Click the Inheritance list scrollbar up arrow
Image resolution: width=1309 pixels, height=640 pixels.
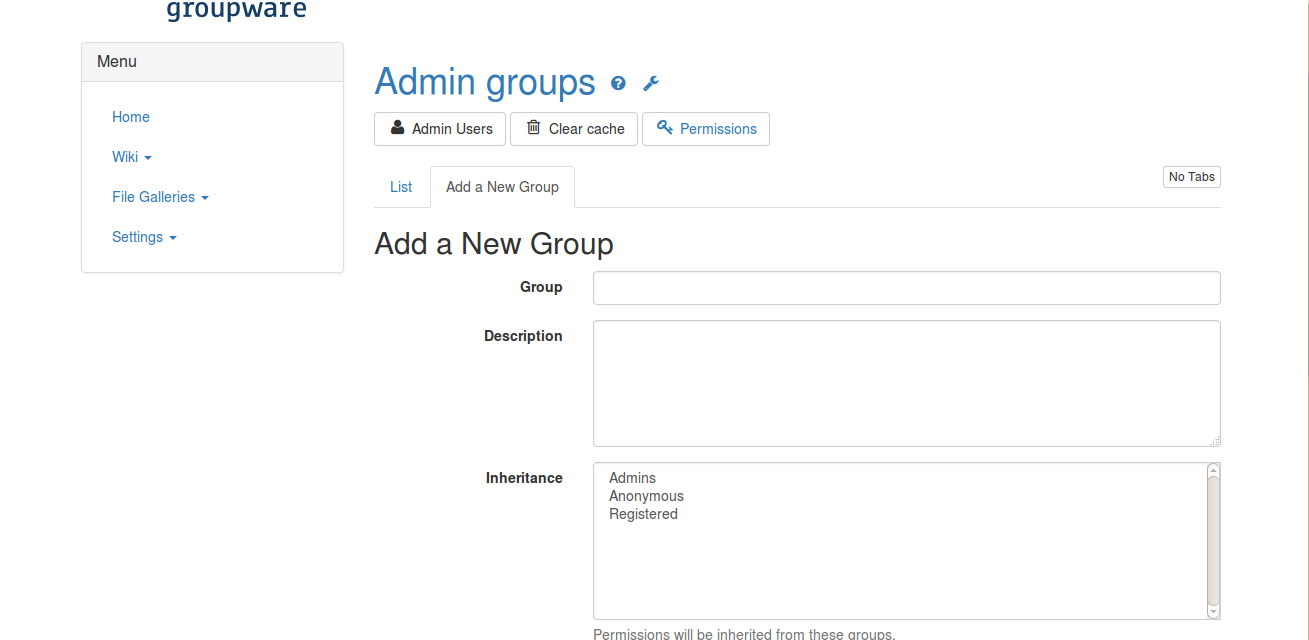point(1213,470)
